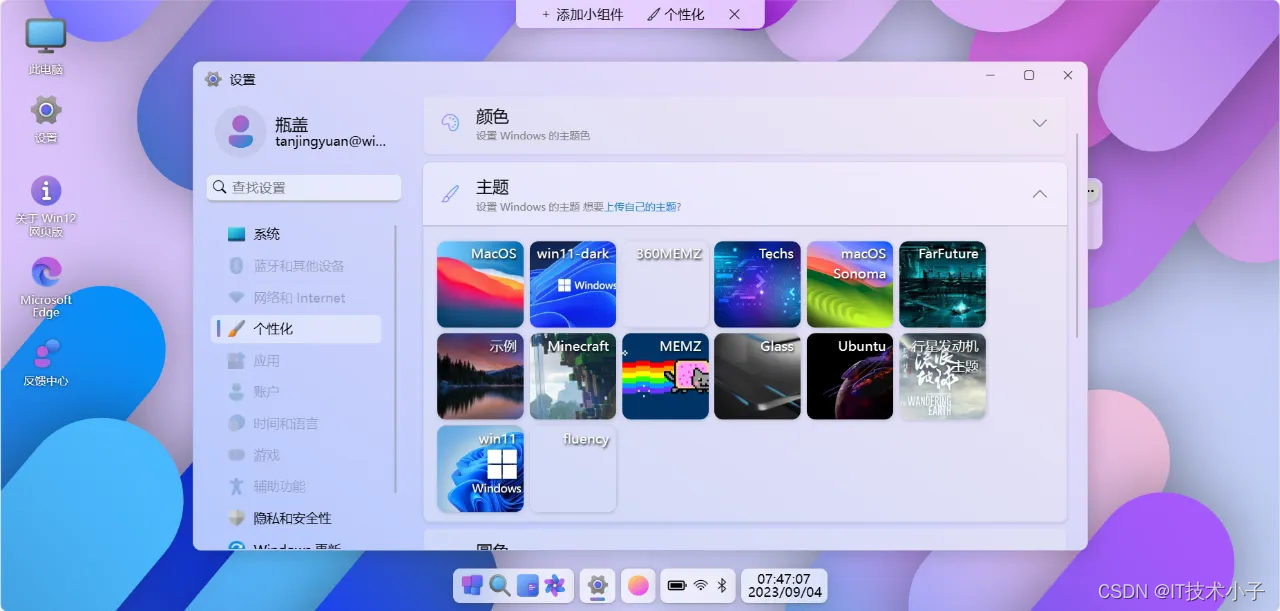Open 辅助功能 in the sidebar

click(x=296, y=487)
